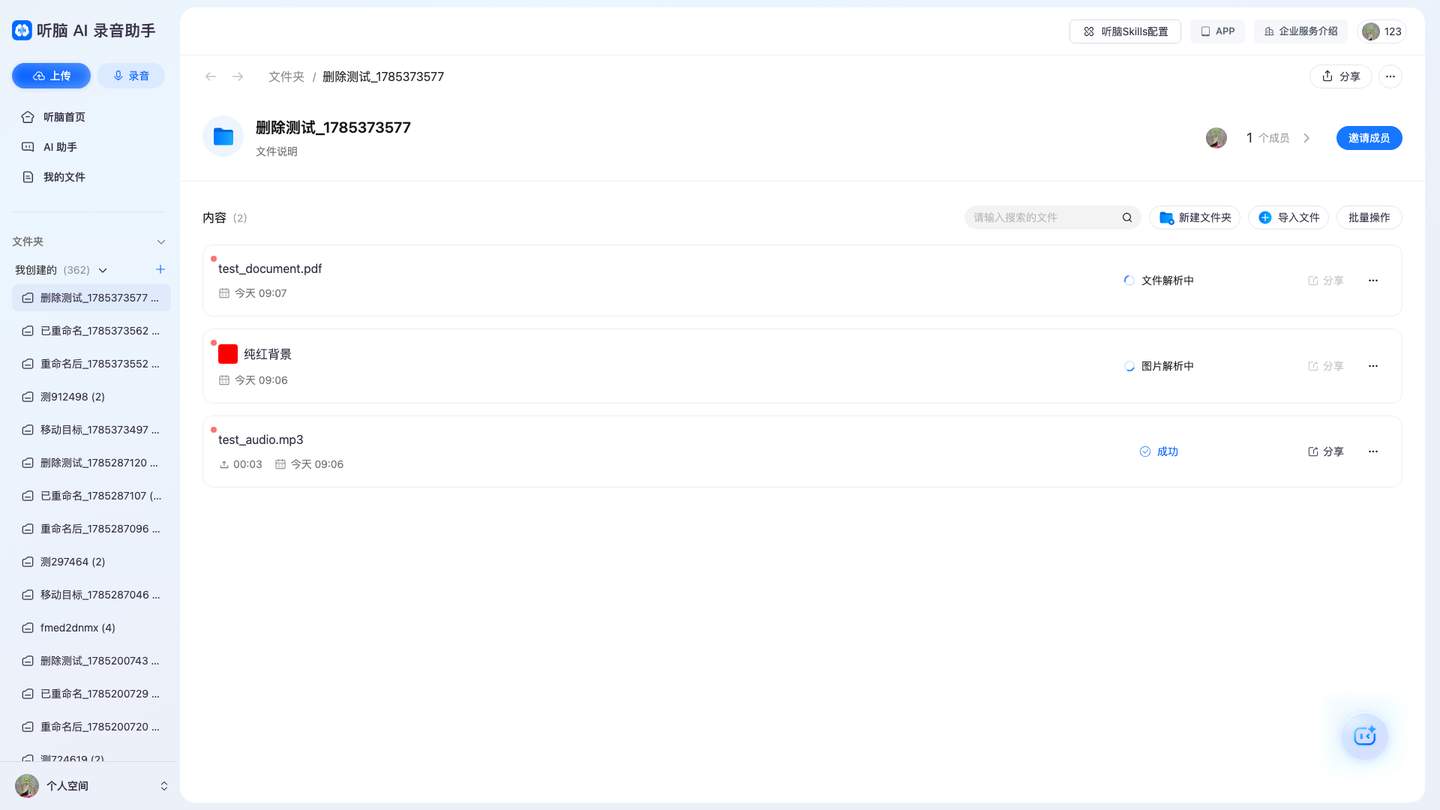
Task: Select folder 删除测试_1785287120
Action: (x=91, y=463)
